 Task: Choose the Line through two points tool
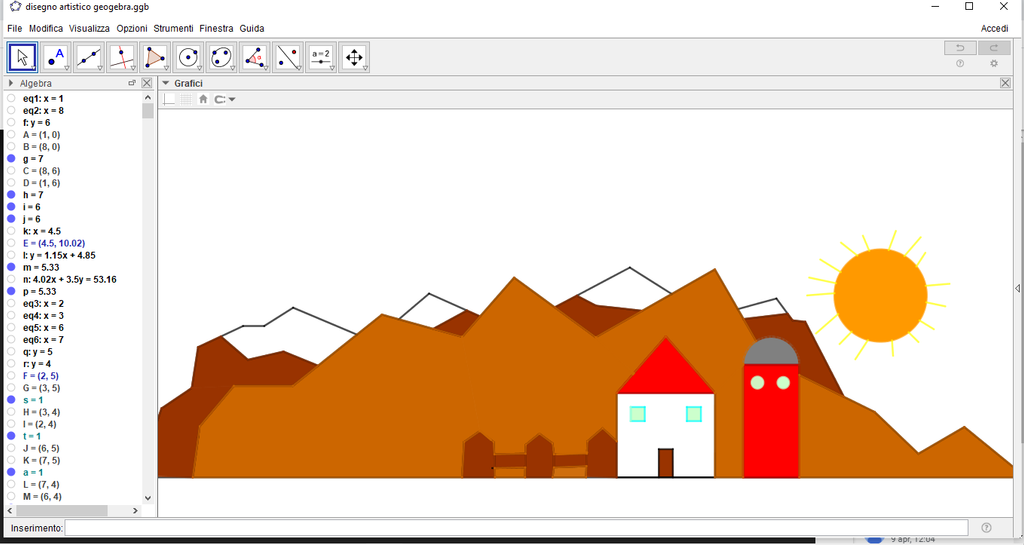88,58
